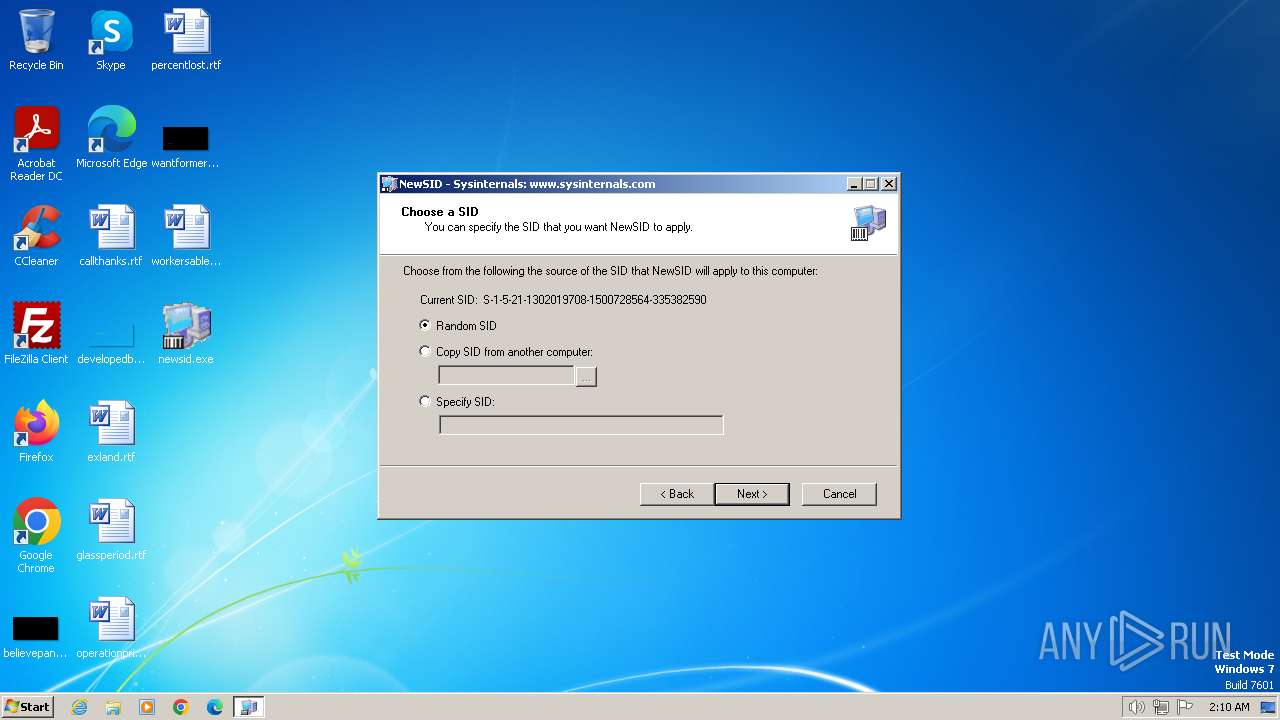Open percentlost.rtf document icon
Screen dimensions: 1280x720
186,40
